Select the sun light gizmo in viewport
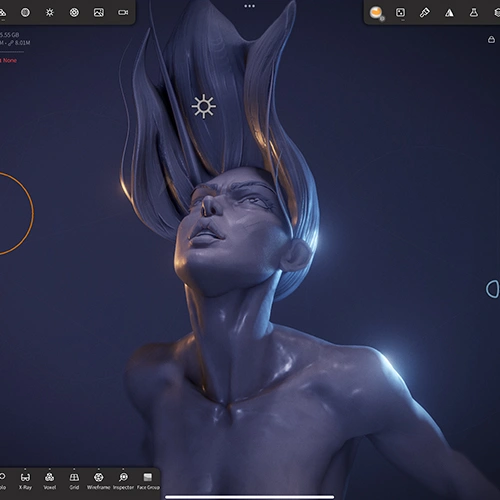 pyautogui.click(x=204, y=106)
